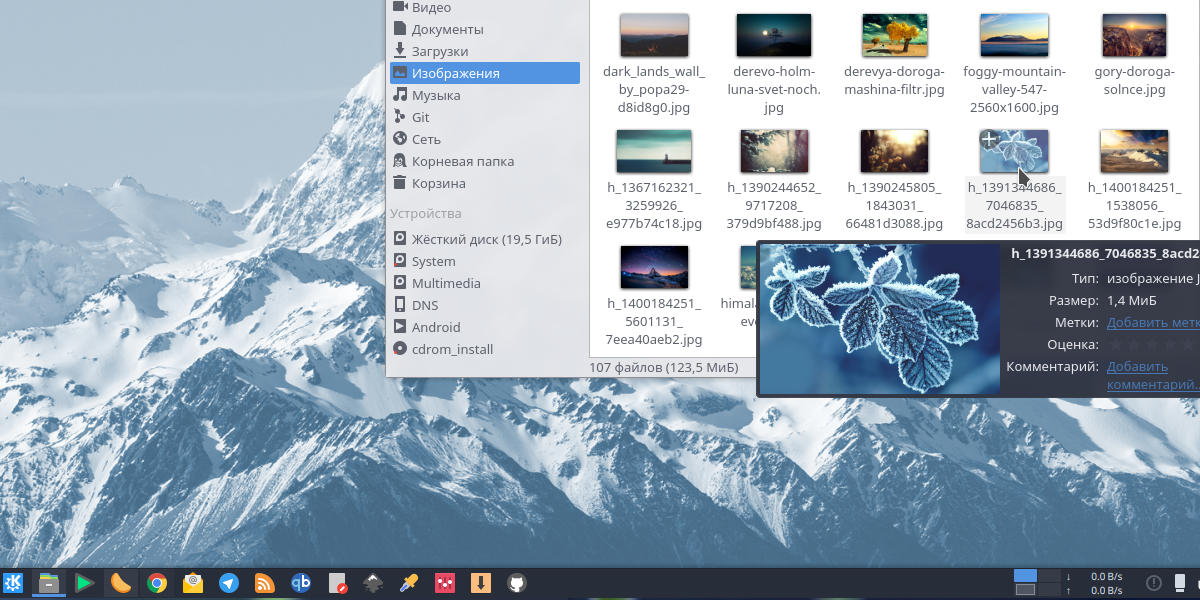Viewport: 1200px width, 600px height.
Task: Launch Google Chrome from the taskbar
Action: (x=156, y=583)
